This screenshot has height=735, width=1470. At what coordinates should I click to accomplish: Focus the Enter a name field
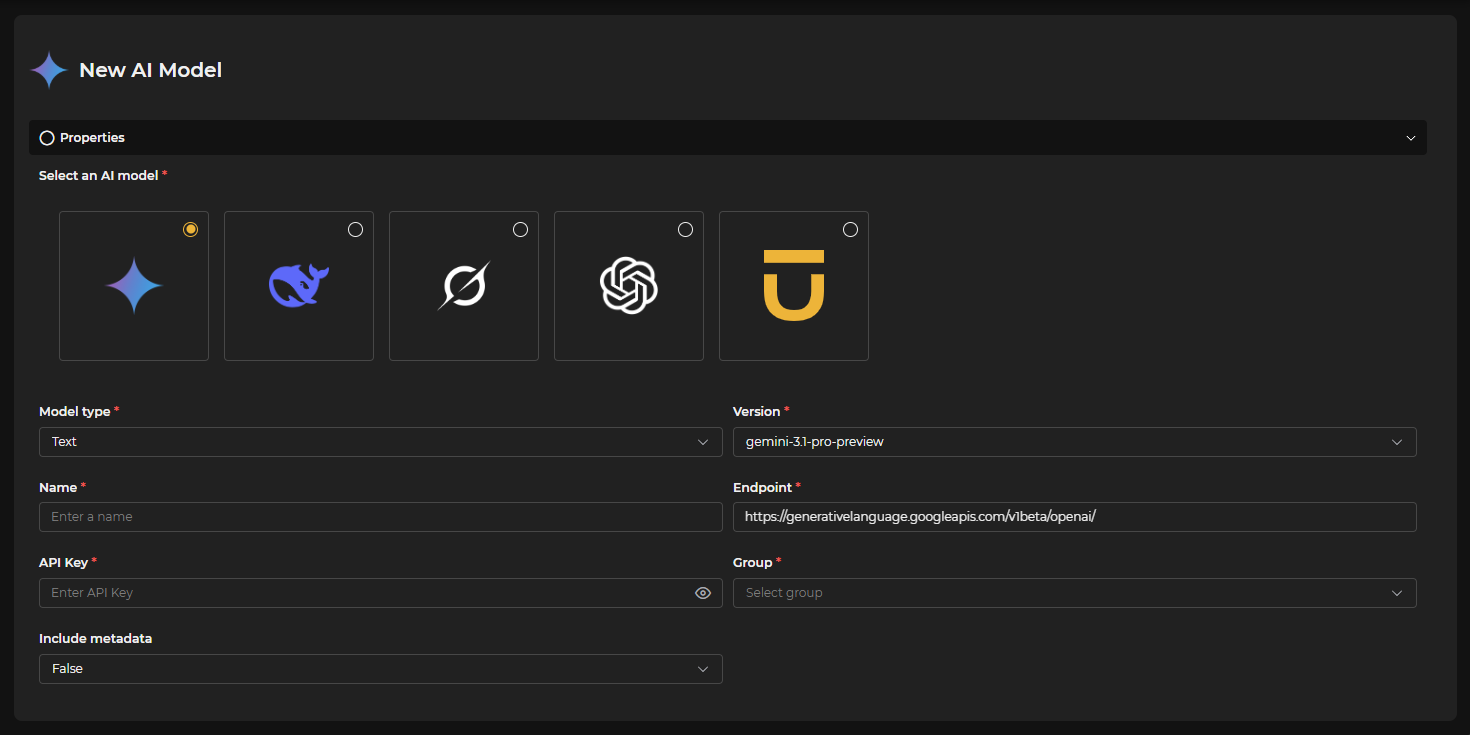(381, 517)
